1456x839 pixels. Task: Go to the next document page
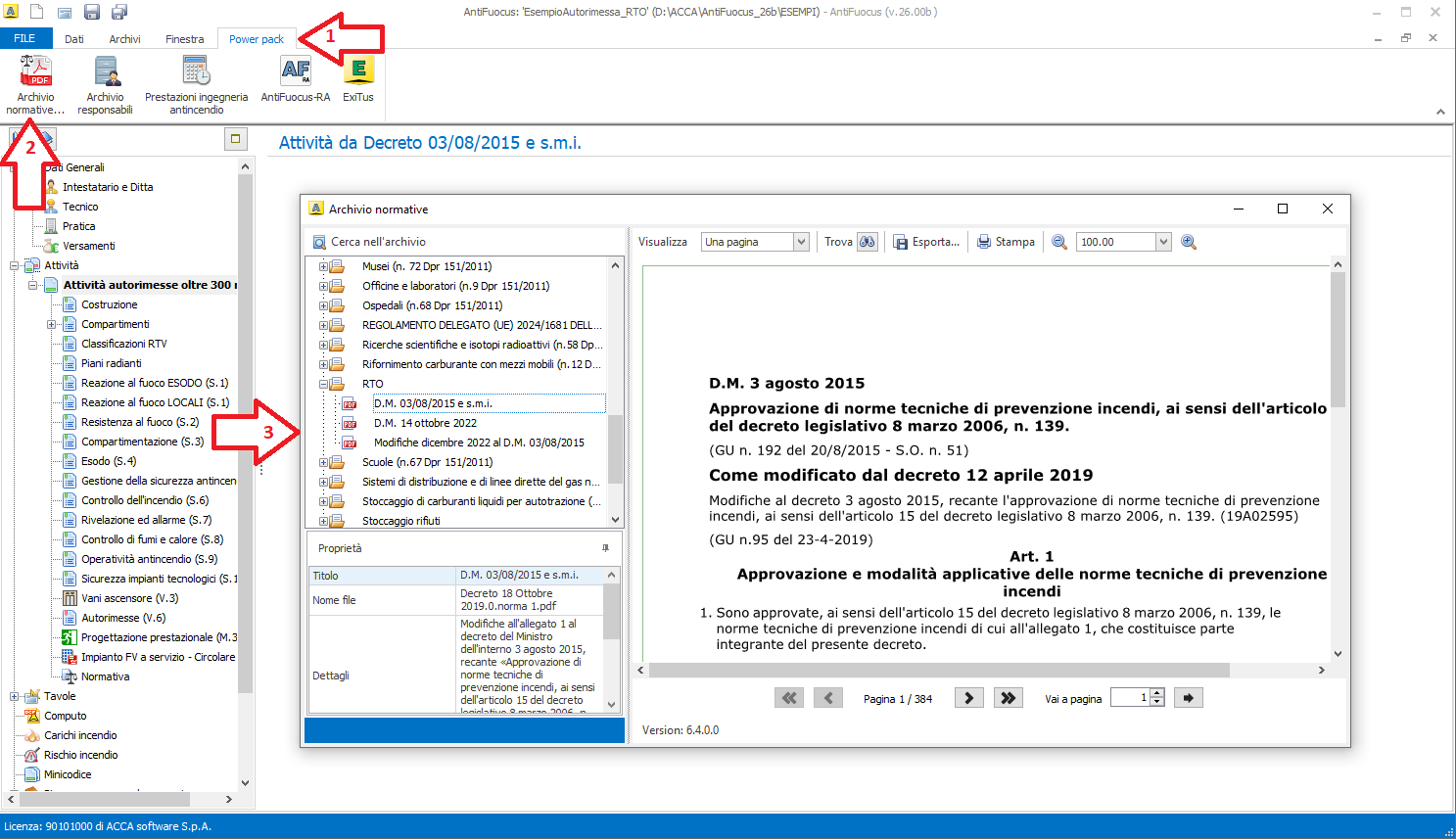point(968,698)
